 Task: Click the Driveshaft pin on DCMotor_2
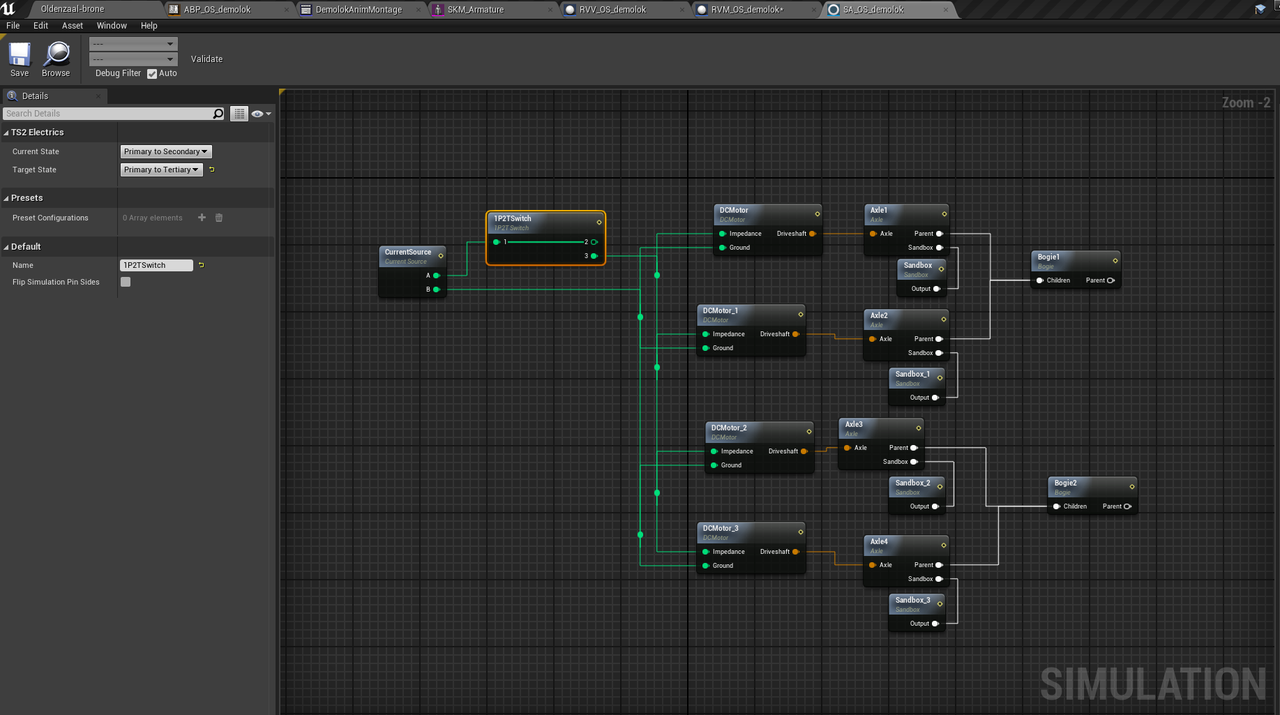pyautogui.click(x=804, y=451)
